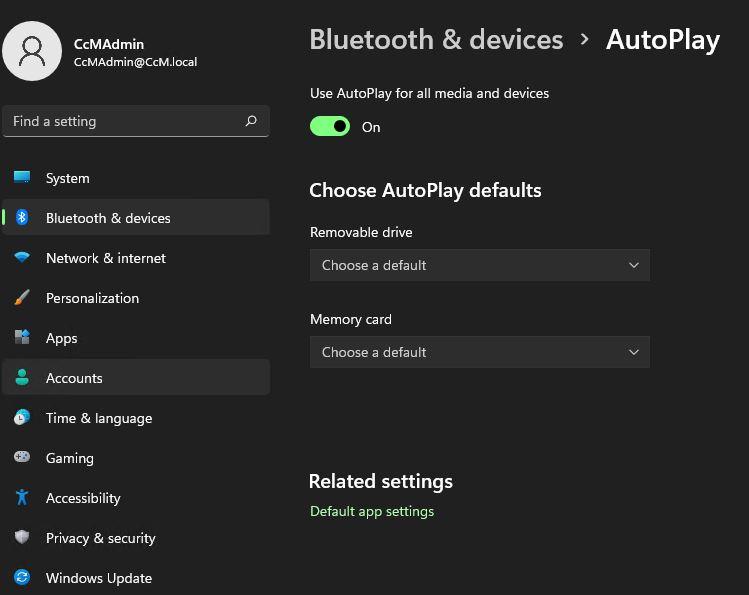The height and width of the screenshot is (595, 749).
Task: Open the Memory card default dropdown
Action: tap(480, 352)
